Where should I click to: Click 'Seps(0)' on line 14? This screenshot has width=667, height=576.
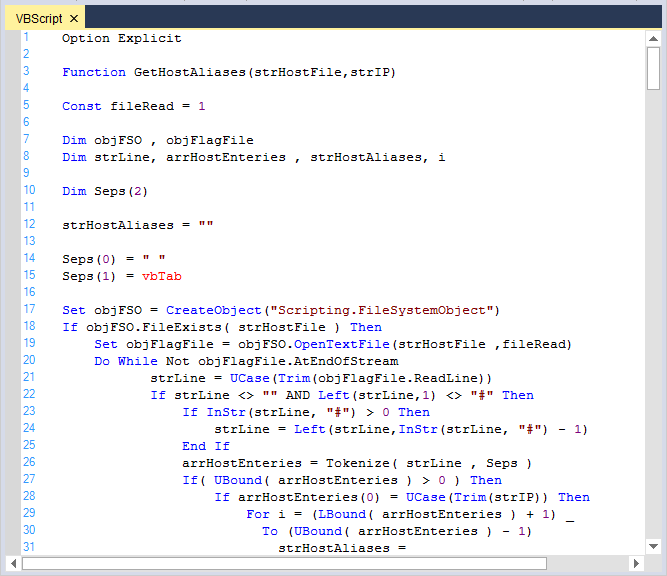(x=89, y=259)
